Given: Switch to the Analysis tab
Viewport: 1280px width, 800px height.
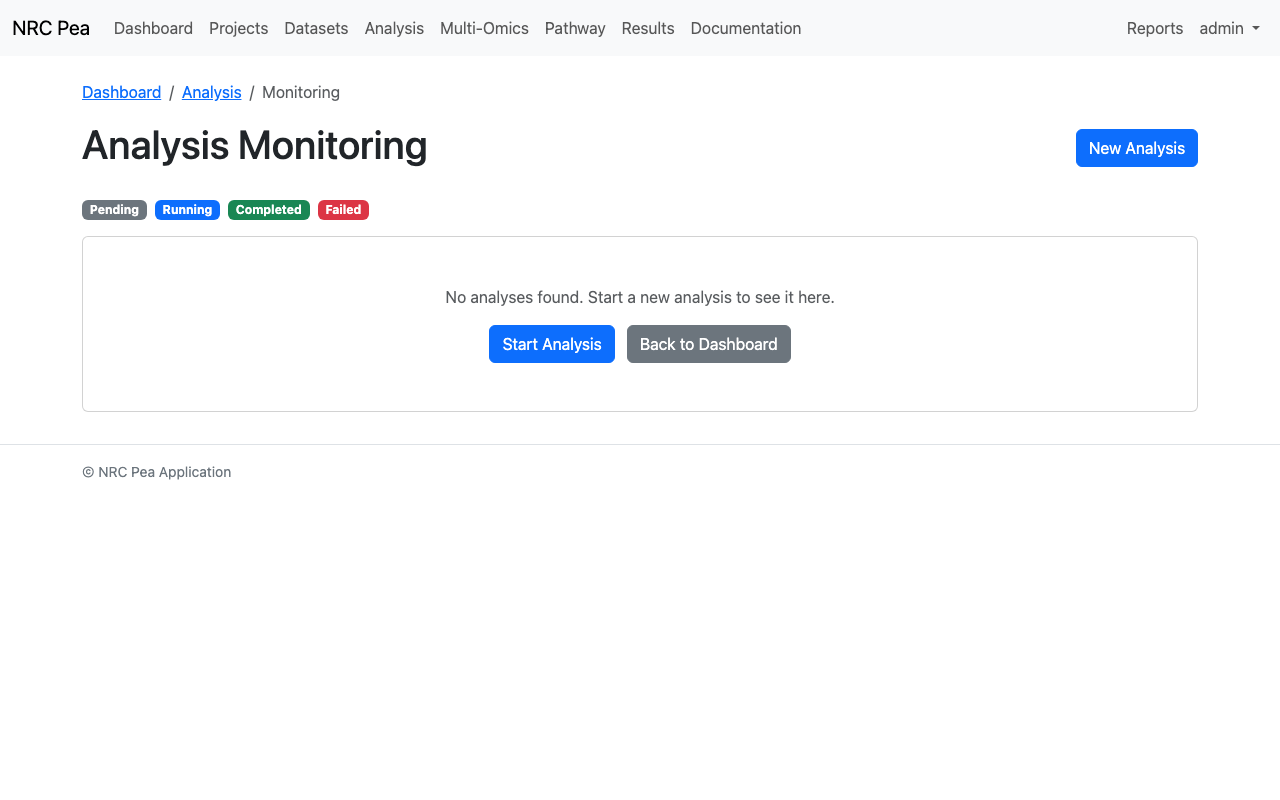Looking at the screenshot, I should click(394, 29).
